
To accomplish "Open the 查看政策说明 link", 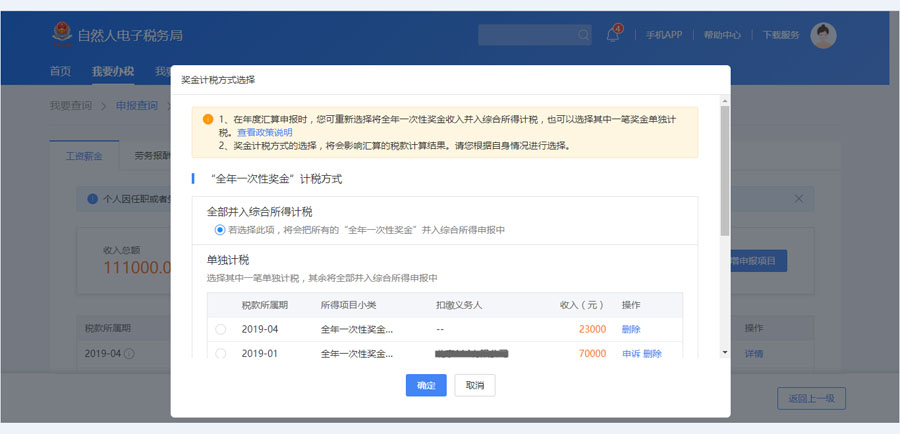I will pyautogui.click(x=265, y=132).
